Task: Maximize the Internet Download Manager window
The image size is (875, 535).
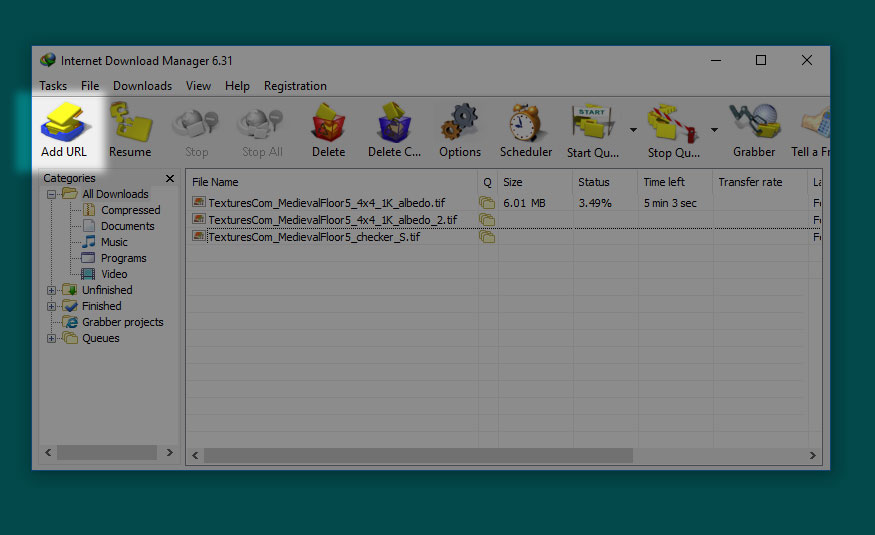Action: [761, 60]
